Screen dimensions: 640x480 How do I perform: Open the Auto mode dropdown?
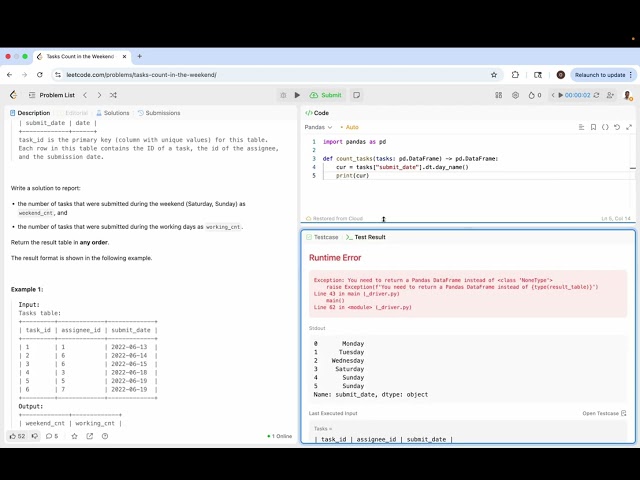349,127
